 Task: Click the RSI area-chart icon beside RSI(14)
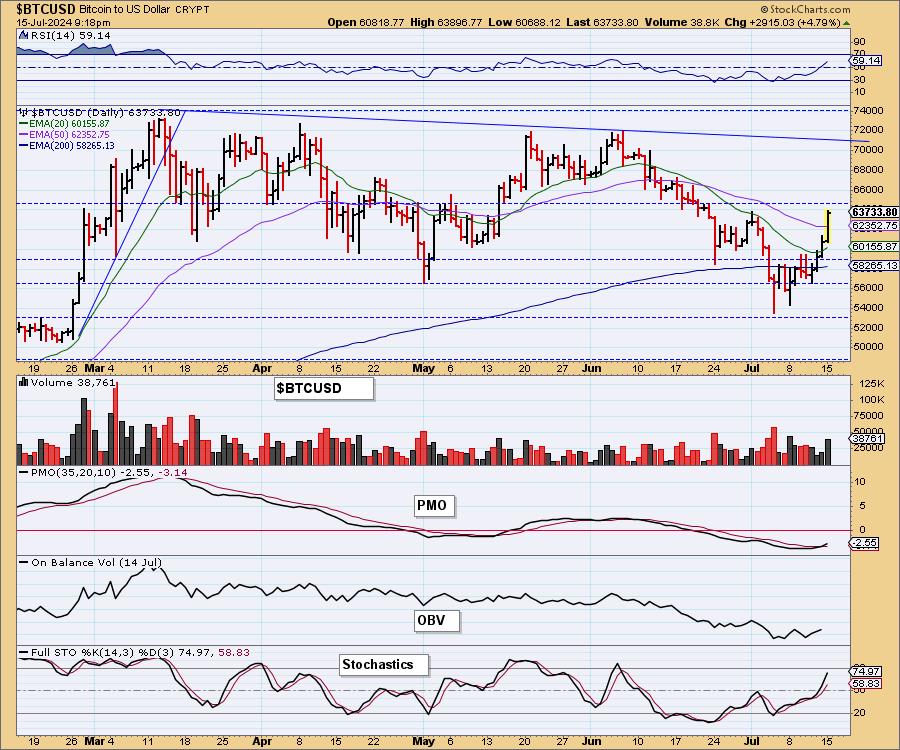[23, 35]
